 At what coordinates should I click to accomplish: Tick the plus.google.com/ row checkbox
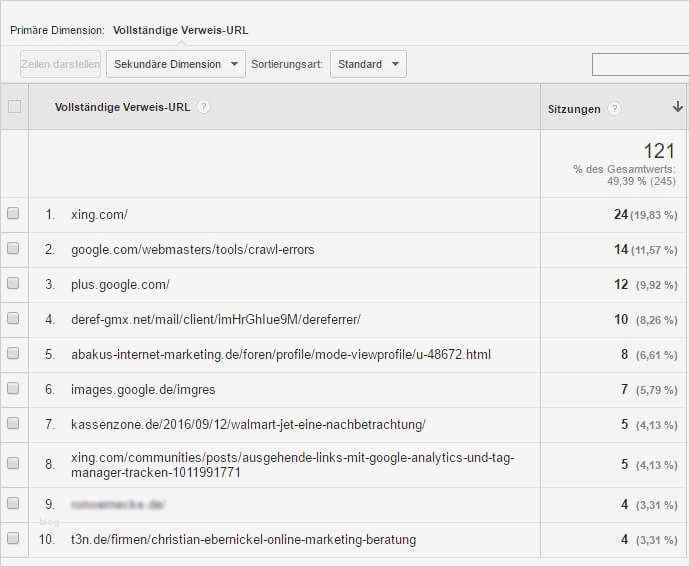click(13, 284)
